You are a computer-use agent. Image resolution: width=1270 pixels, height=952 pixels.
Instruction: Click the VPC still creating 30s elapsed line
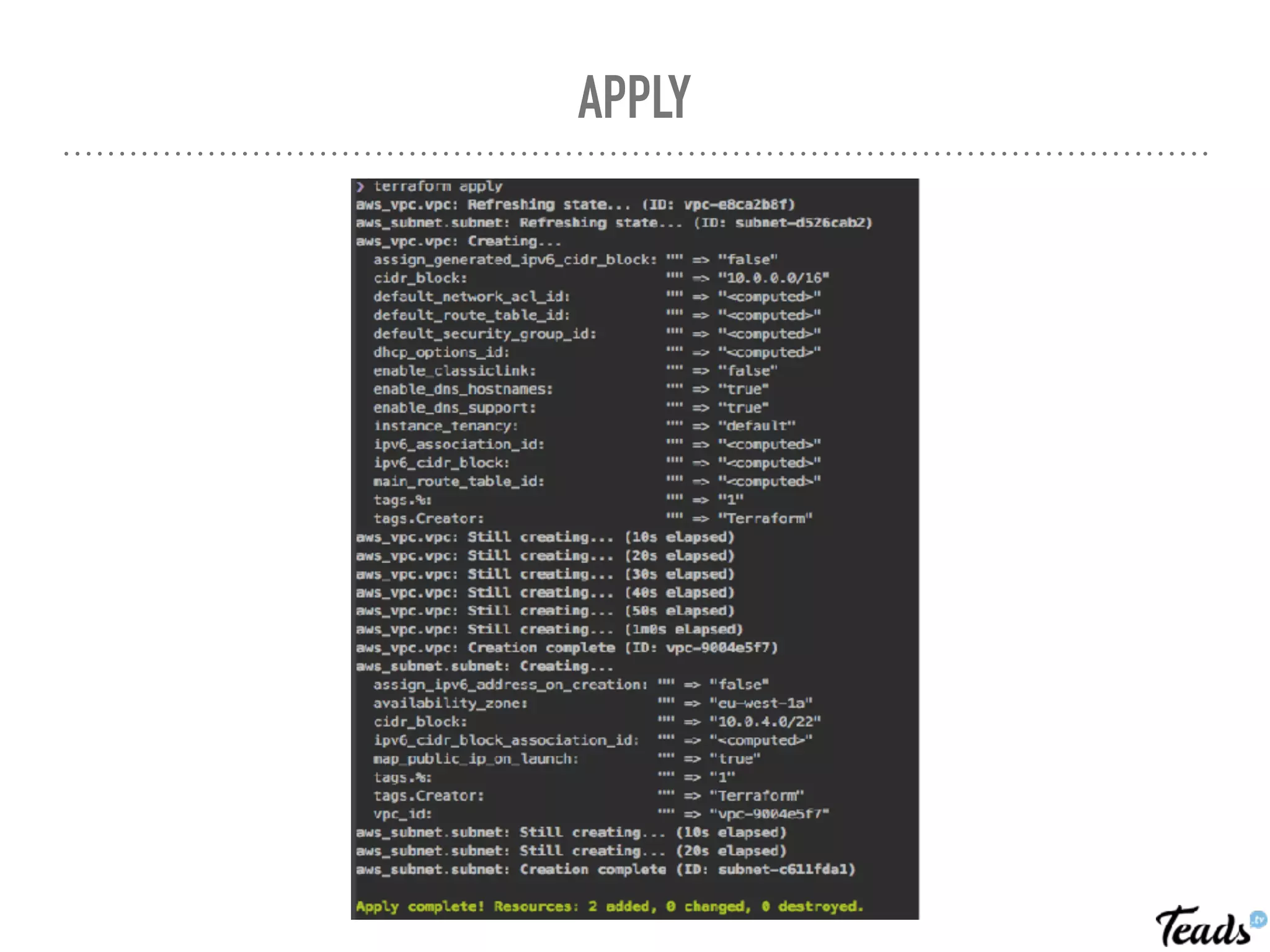544,574
